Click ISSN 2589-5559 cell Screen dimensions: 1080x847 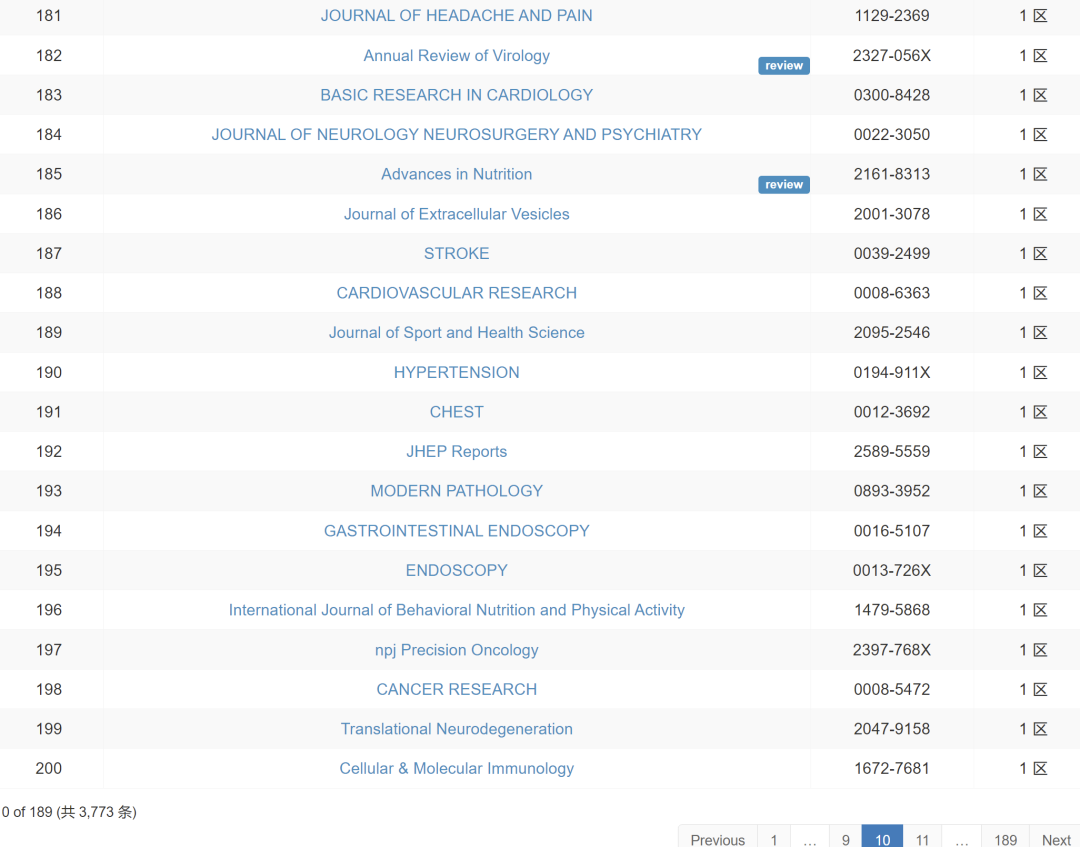pos(891,452)
